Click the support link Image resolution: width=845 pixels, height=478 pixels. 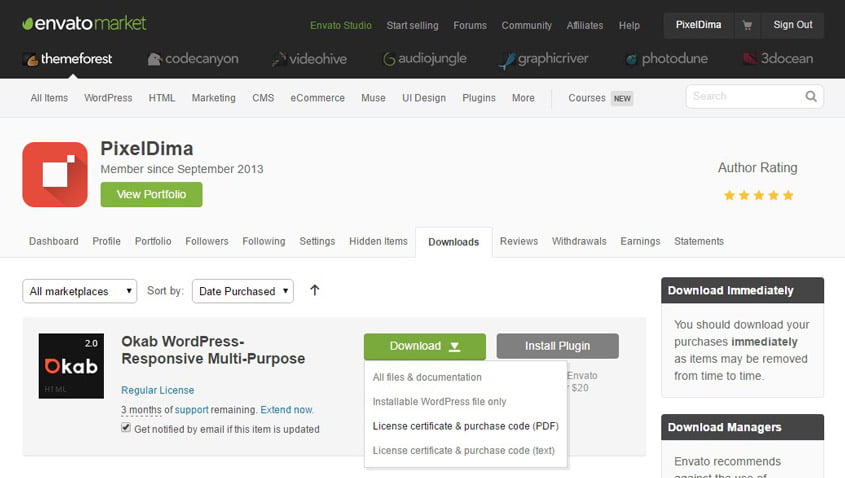(191, 410)
